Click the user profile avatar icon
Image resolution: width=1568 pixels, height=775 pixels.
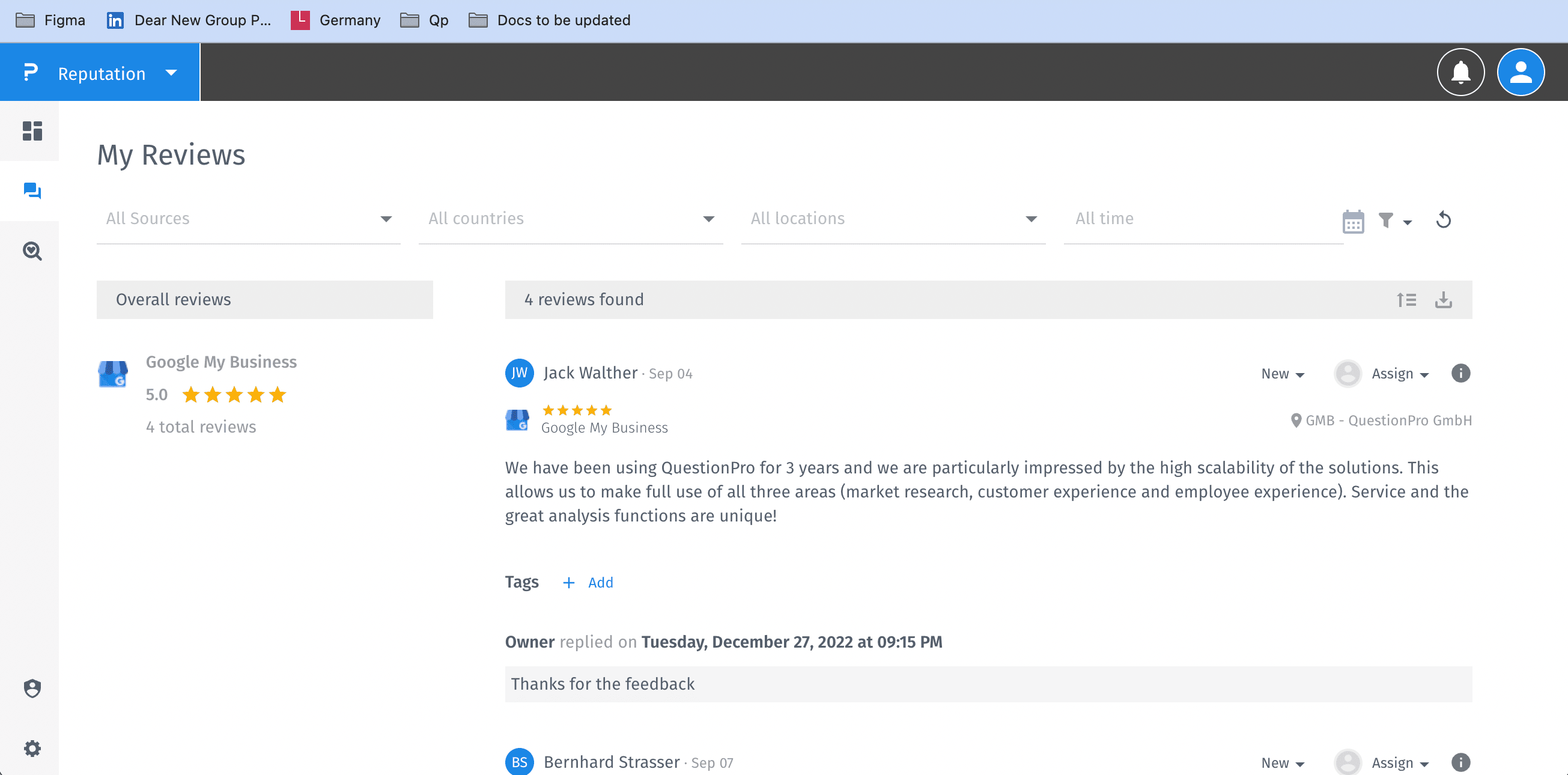(1520, 73)
